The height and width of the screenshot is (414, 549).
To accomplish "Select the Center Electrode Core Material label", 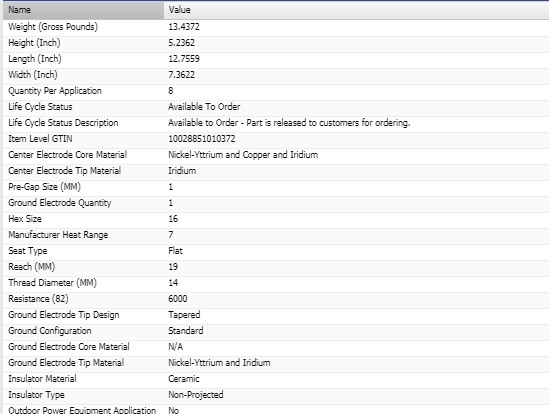I will coord(68,155).
